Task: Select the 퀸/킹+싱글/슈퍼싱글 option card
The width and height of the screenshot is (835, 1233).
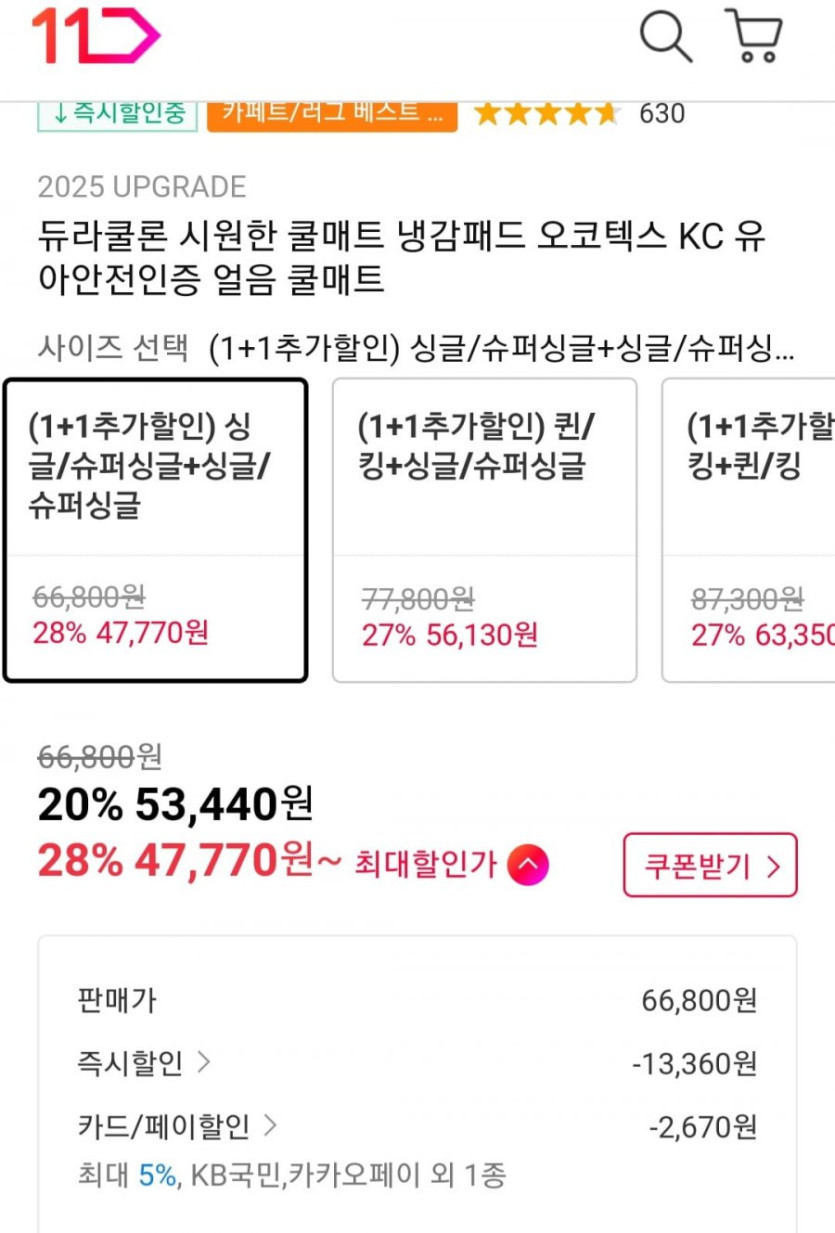Action: 484,530
